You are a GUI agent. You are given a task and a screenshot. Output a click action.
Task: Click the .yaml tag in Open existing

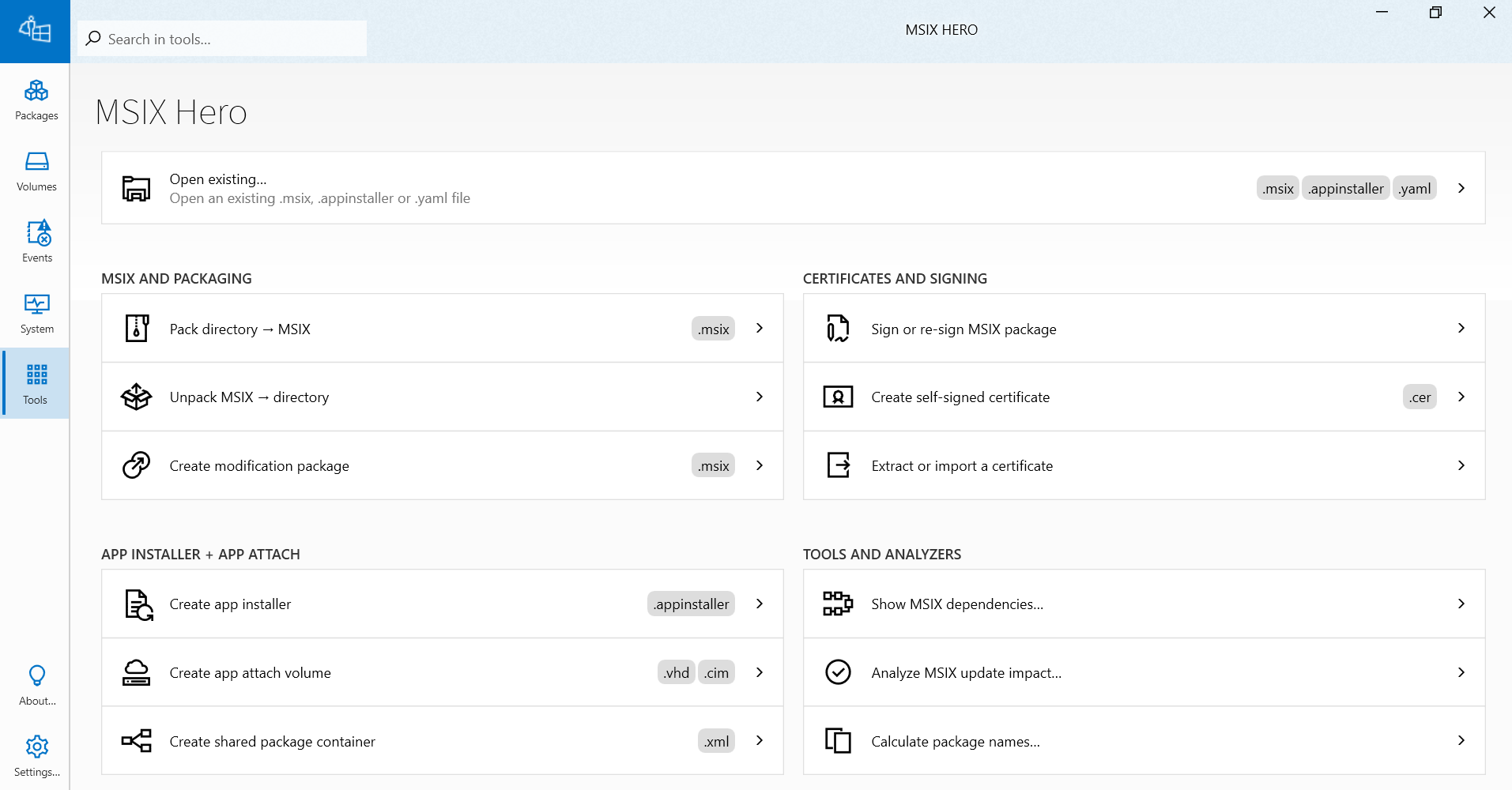tap(1414, 188)
